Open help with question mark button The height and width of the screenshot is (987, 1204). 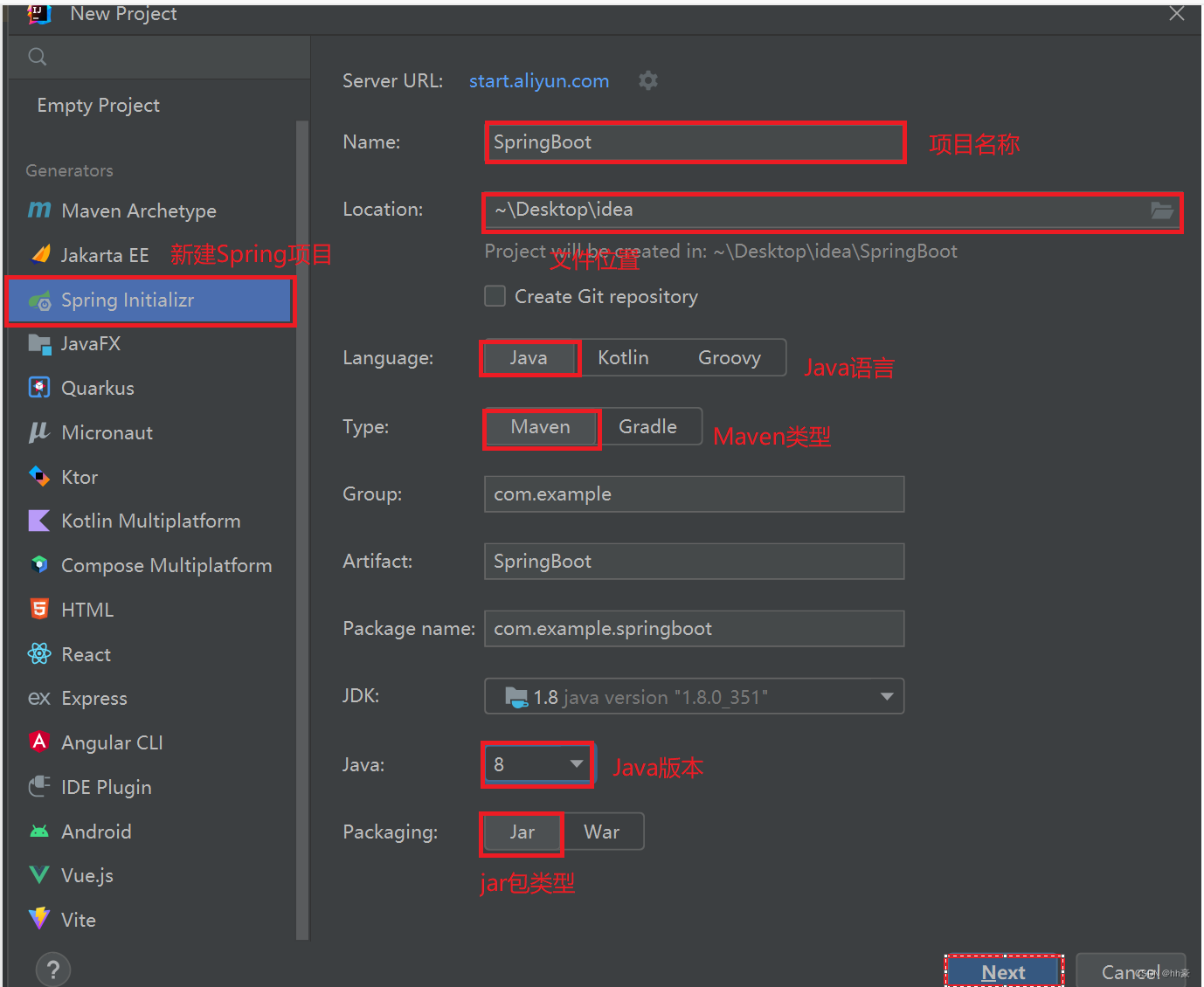(53, 970)
